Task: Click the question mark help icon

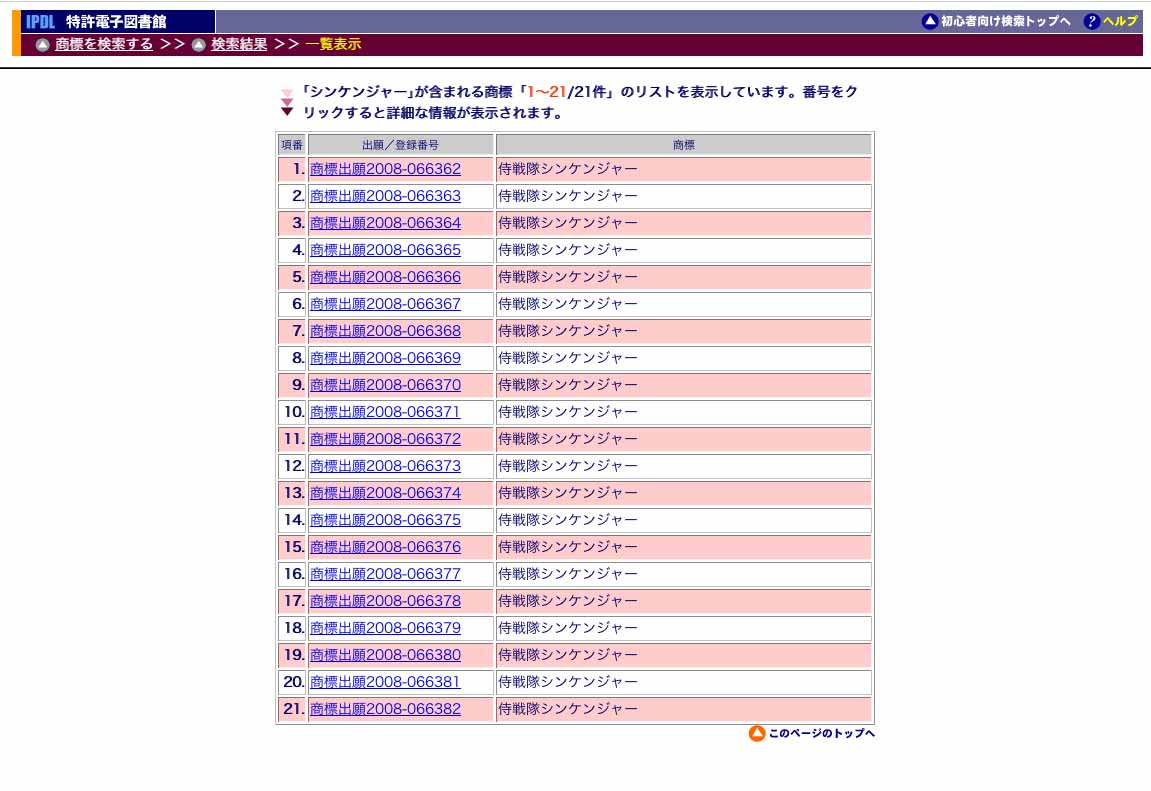Action: click(1092, 21)
